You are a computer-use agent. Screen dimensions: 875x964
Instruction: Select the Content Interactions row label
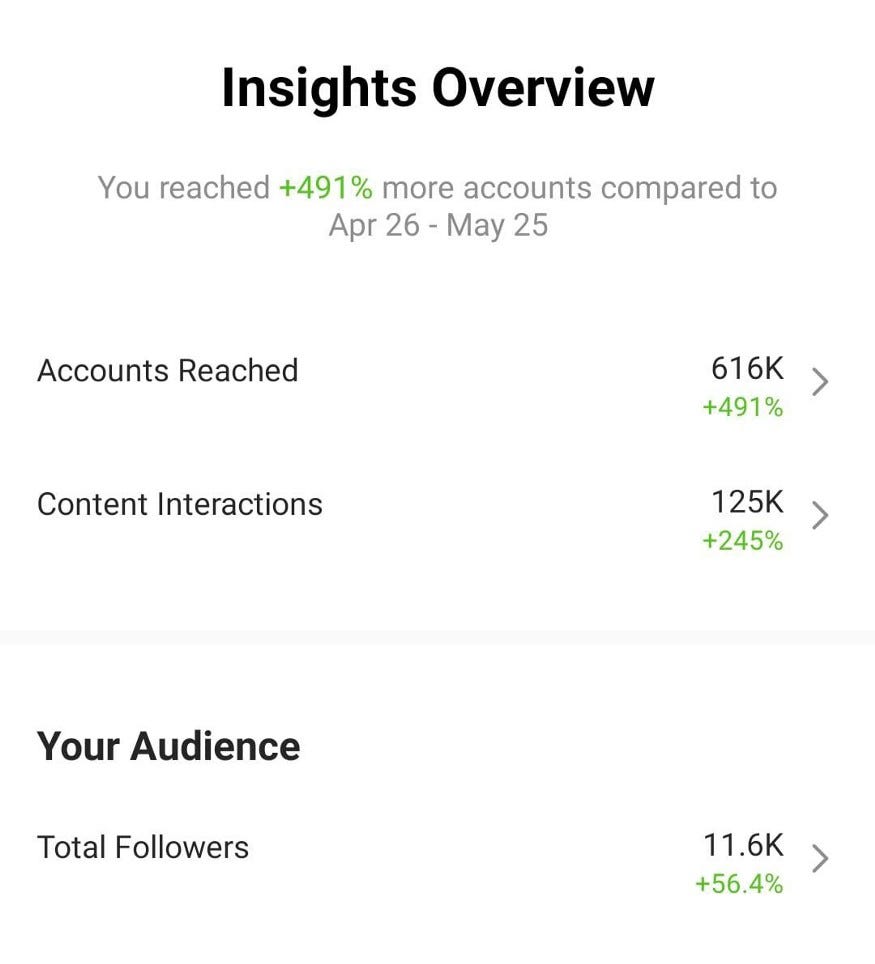click(180, 504)
